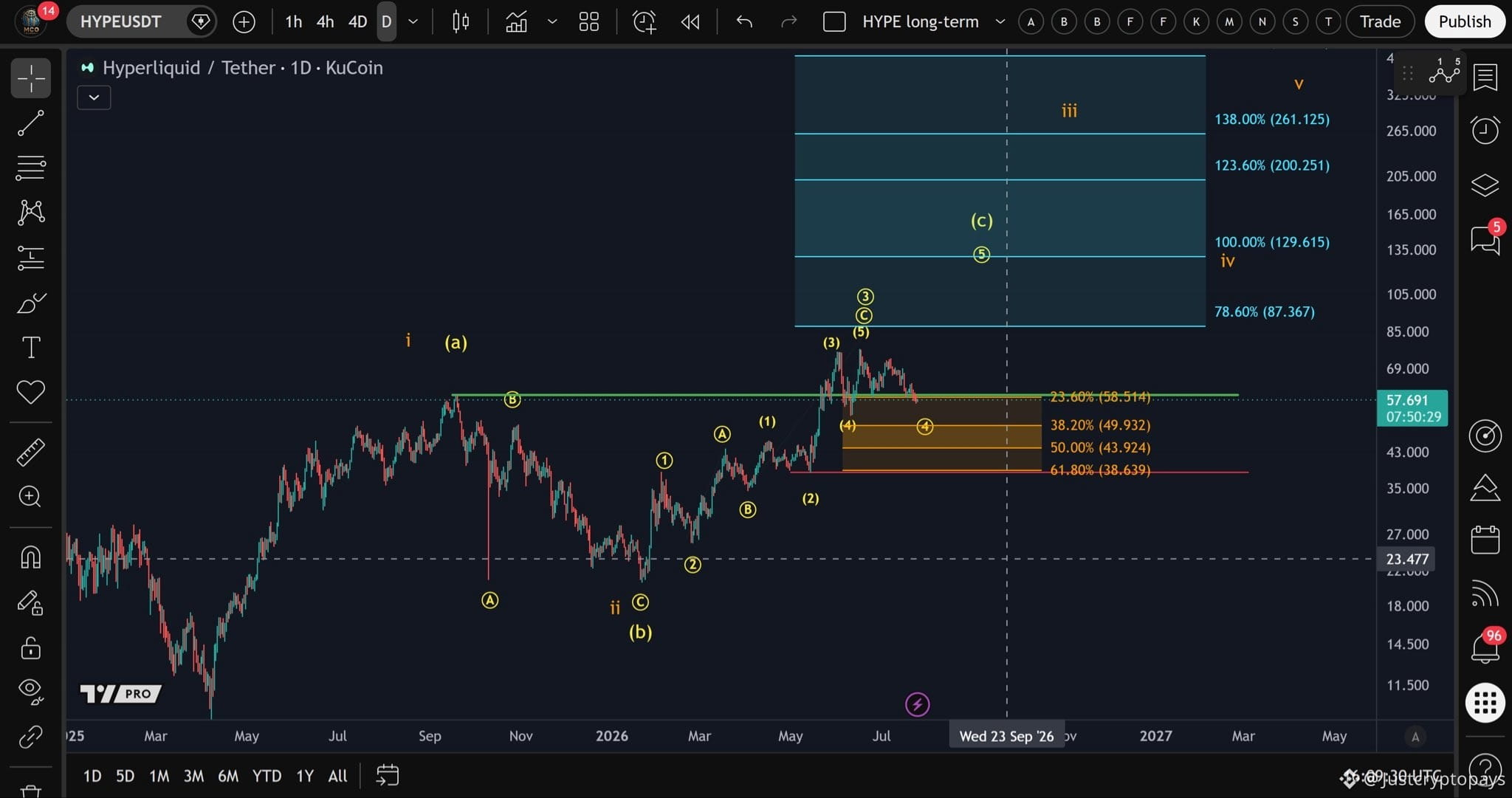The width and height of the screenshot is (1512, 798).
Task: Open the object tree layers panel
Action: (1485, 185)
